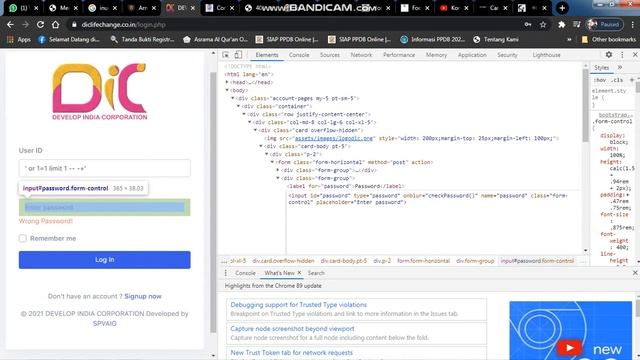This screenshot has height=360, width=640.
Task: Collapse the account-pages div node
Action: 233,98
